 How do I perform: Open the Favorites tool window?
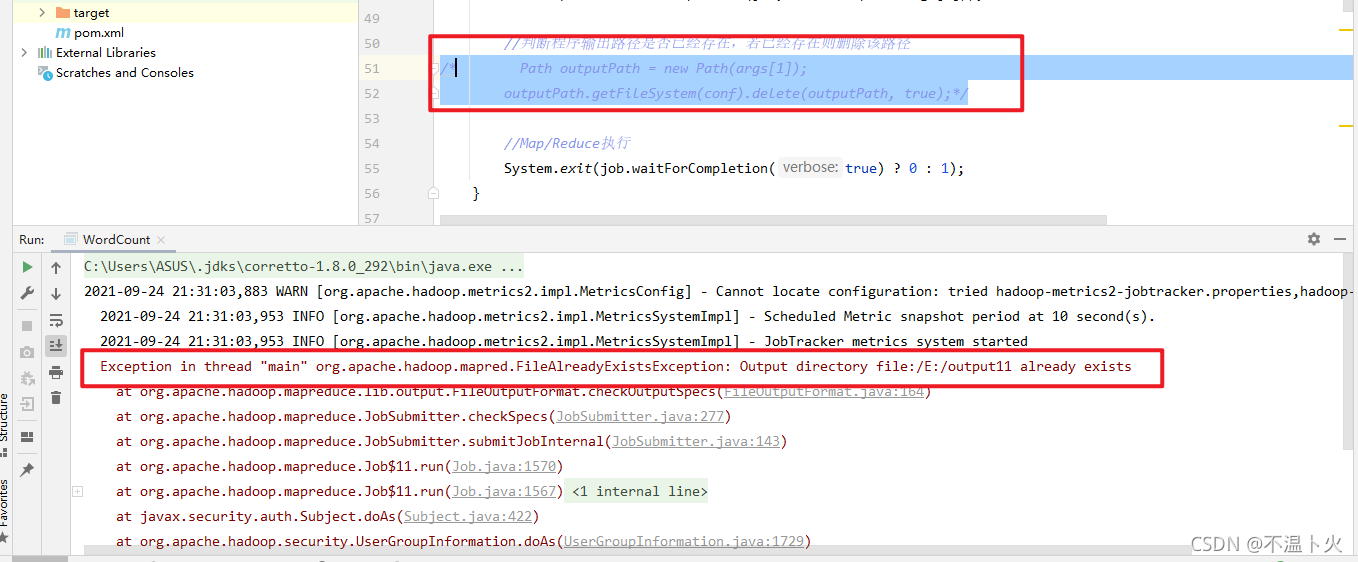(5, 509)
